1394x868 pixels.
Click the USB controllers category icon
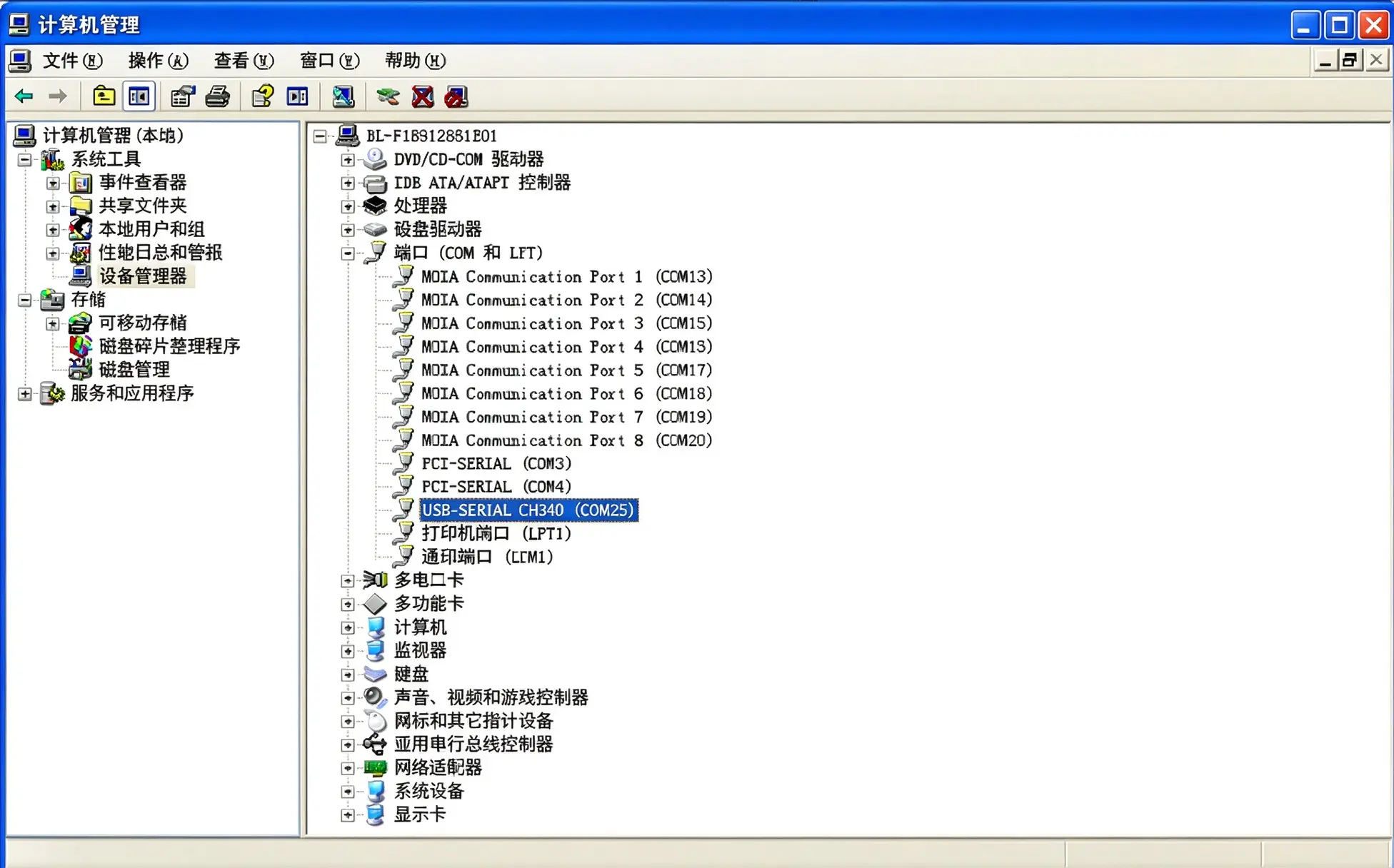(x=375, y=744)
